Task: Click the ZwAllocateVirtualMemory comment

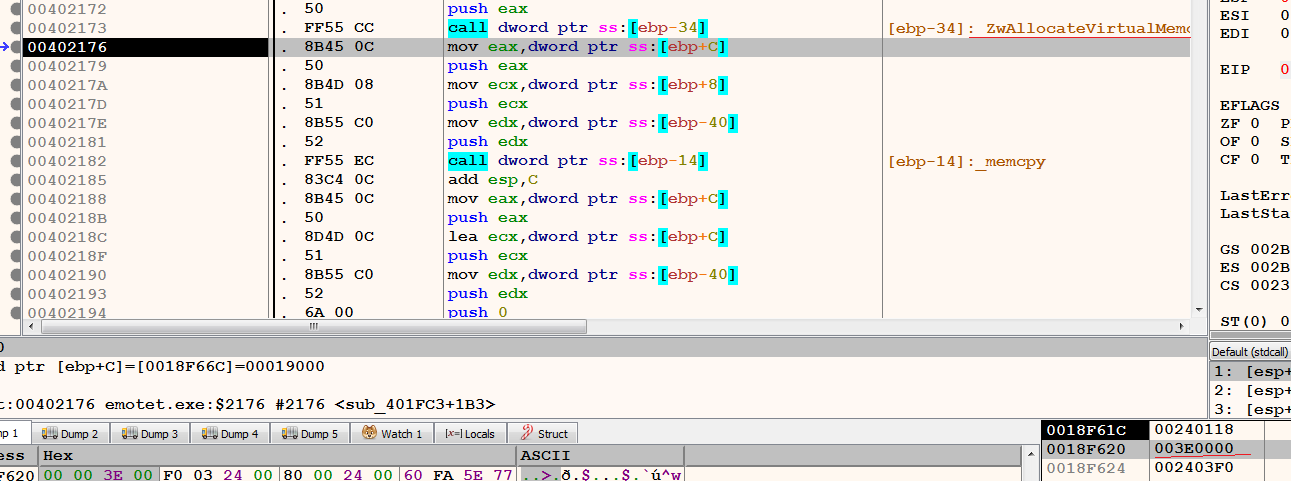Action: [1039, 28]
